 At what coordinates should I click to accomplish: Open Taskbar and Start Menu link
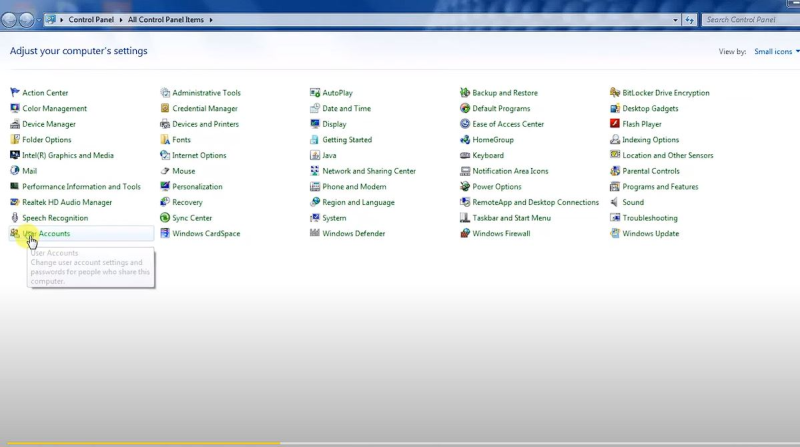pyautogui.click(x=511, y=218)
